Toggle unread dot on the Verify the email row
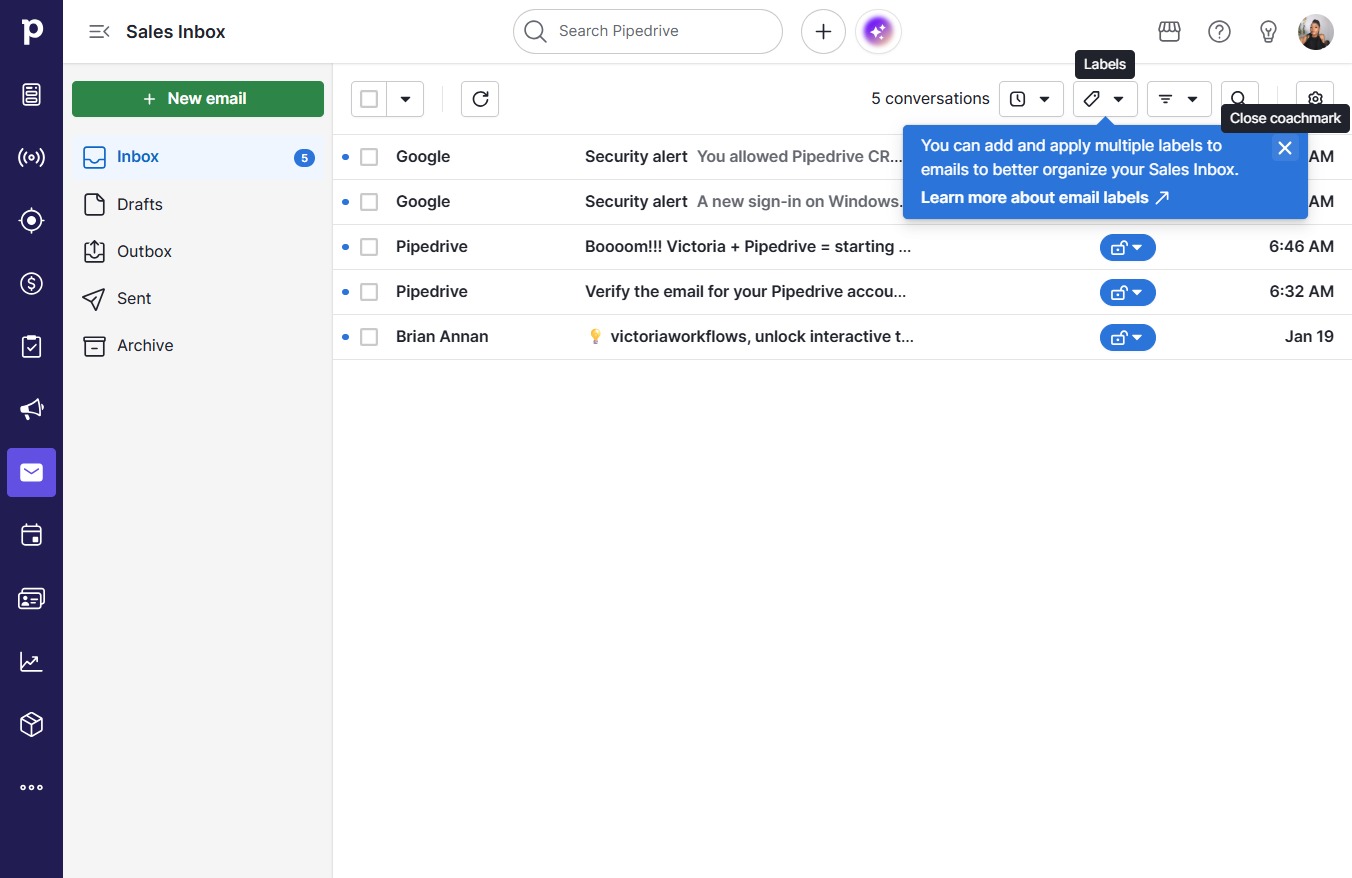Screen dimensions: 1352x878 (345, 292)
